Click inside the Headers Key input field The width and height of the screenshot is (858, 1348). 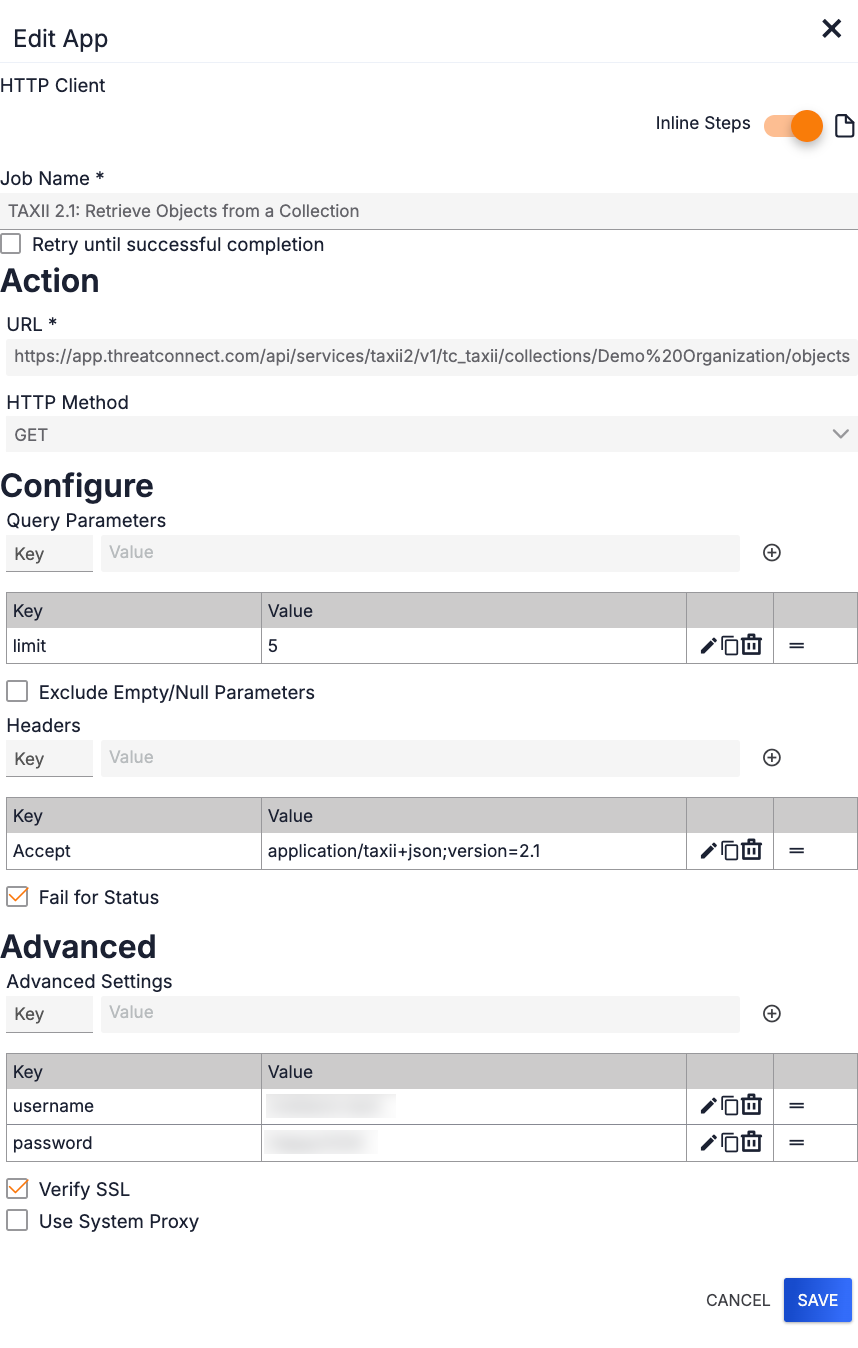click(49, 757)
